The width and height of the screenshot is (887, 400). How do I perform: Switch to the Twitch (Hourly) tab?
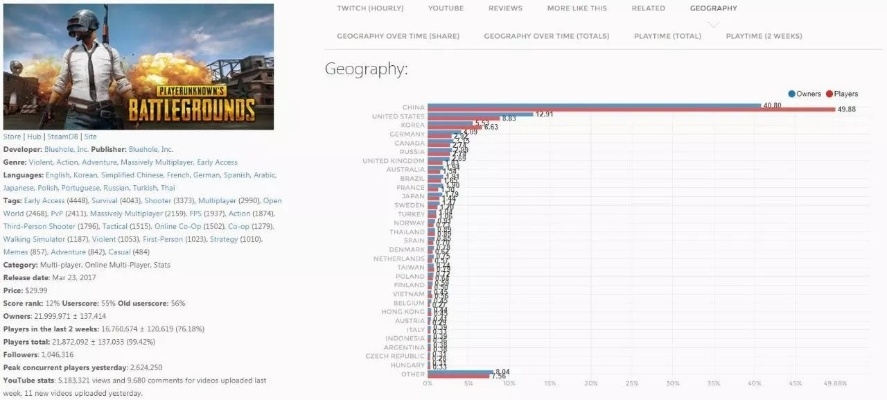369,8
